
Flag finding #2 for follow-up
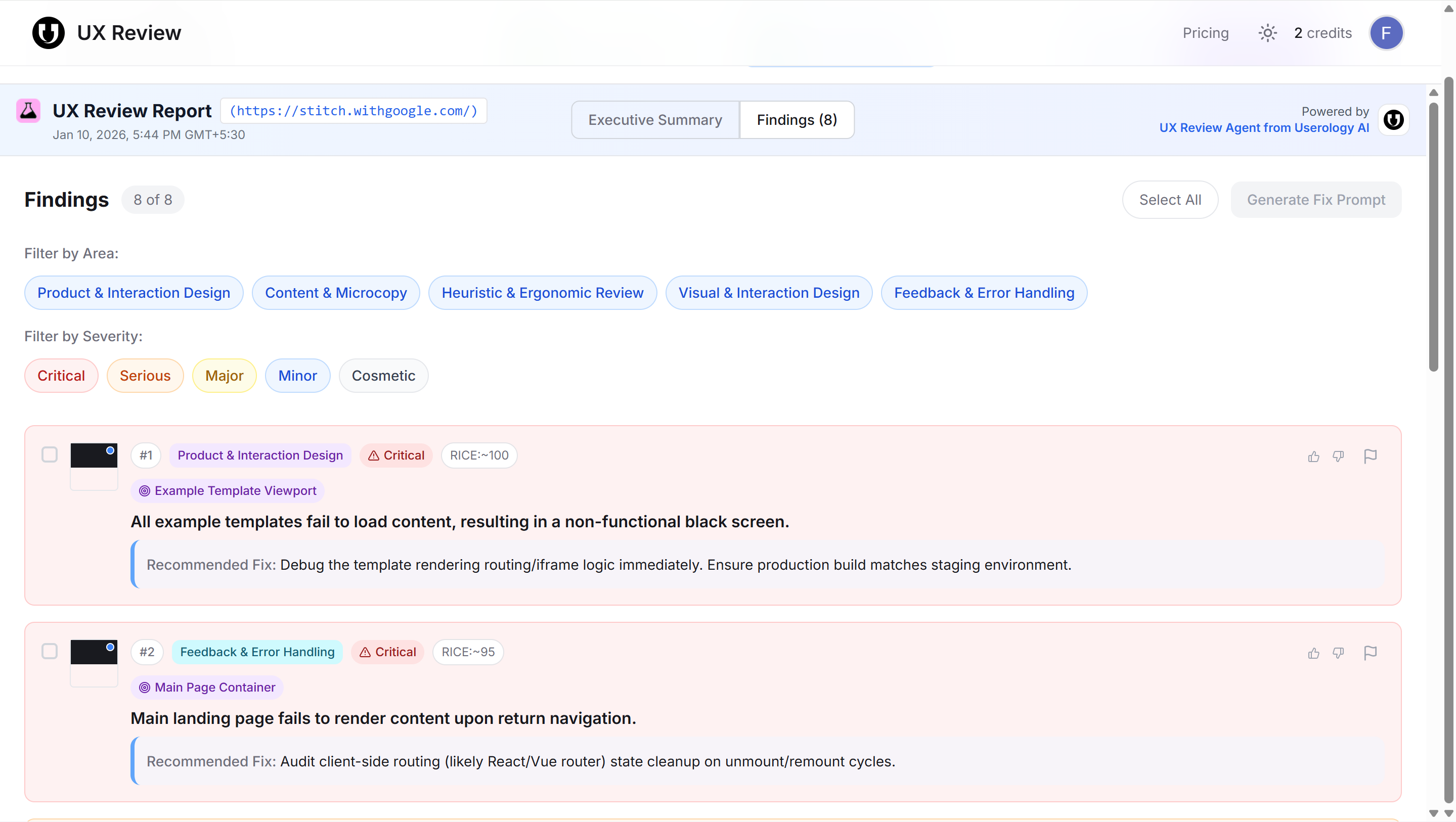tap(1371, 653)
